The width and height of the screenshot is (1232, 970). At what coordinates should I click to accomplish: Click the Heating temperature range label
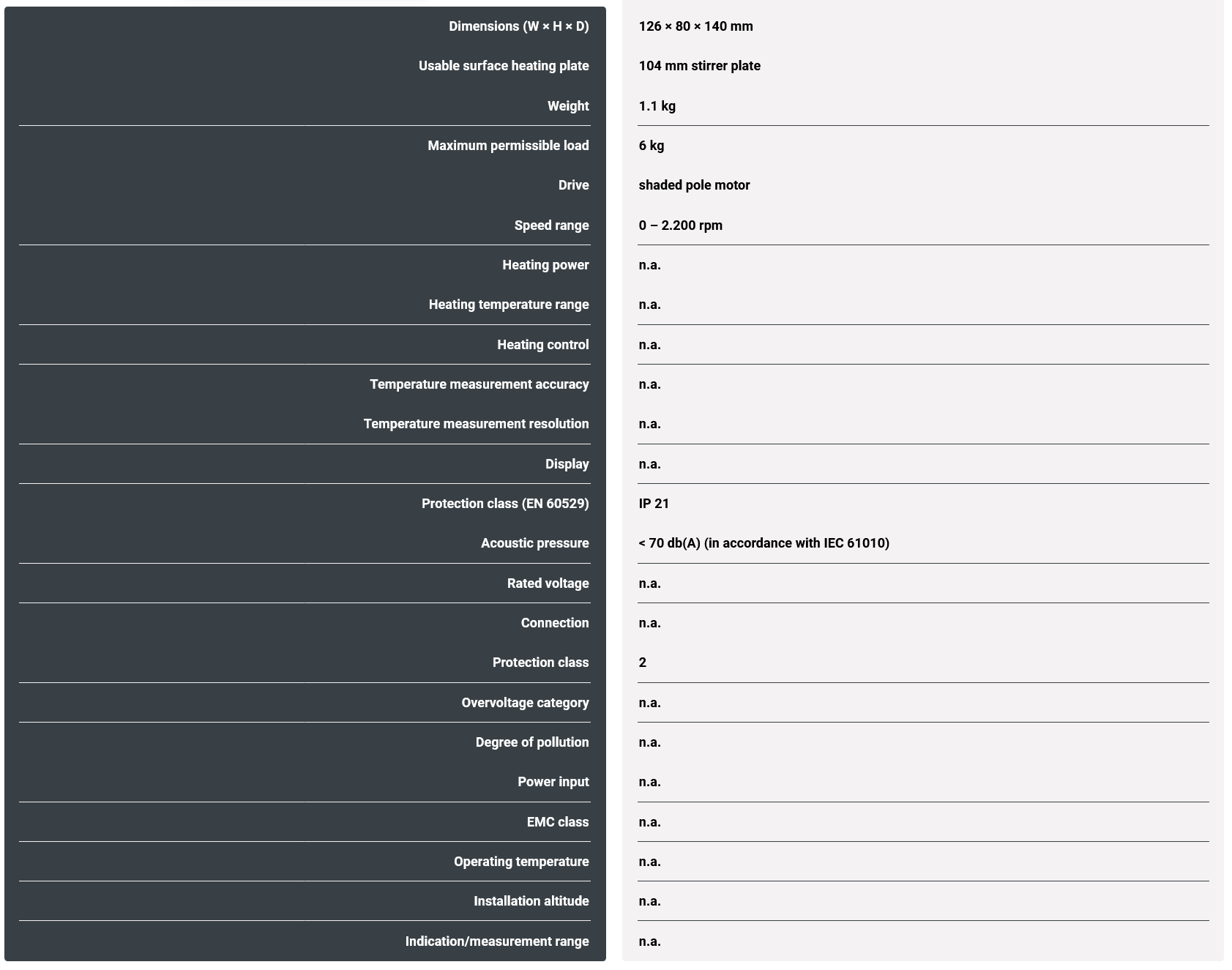click(x=509, y=305)
